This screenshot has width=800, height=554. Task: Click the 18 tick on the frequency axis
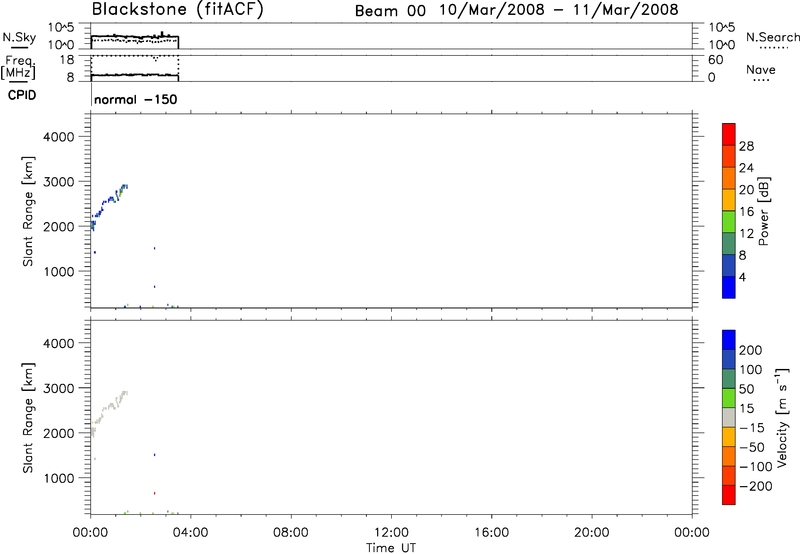(67, 60)
